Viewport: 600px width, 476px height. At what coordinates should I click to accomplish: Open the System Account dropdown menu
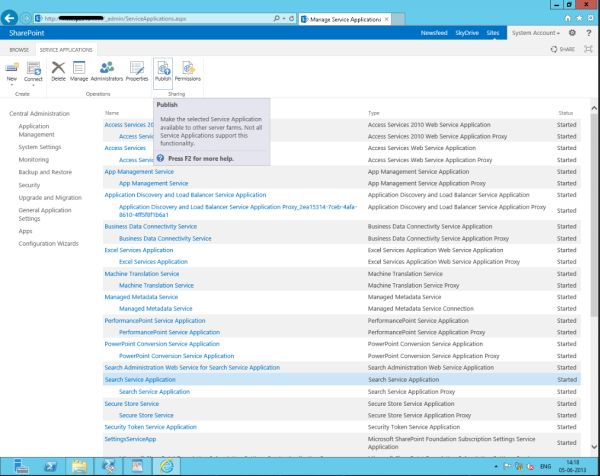[x=536, y=33]
